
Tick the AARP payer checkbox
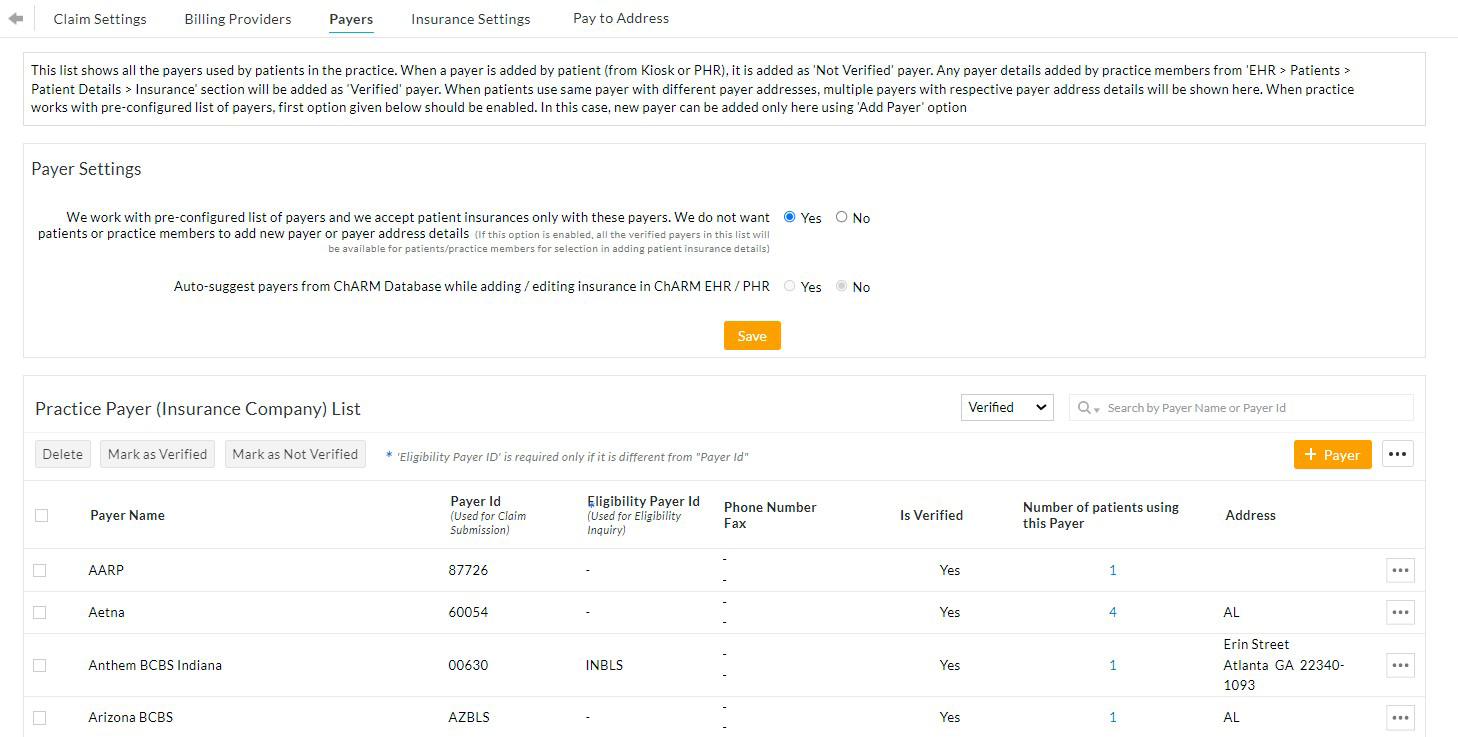pos(40,570)
